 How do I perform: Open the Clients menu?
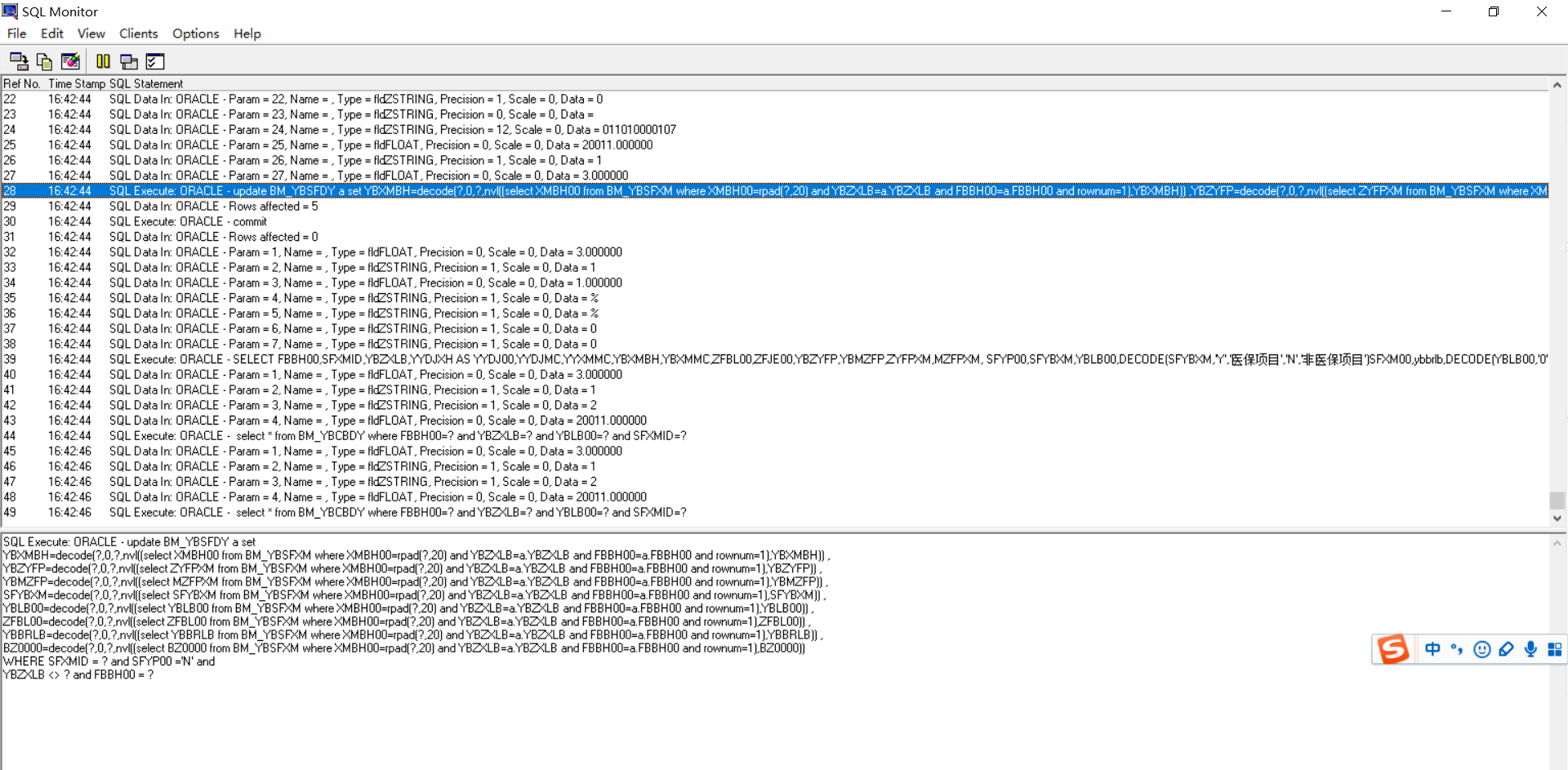(139, 33)
